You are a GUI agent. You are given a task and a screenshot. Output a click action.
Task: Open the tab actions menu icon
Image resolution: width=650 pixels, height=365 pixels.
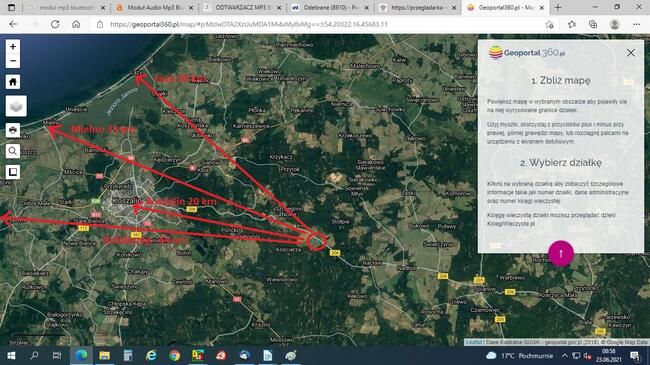[x=11, y=7]
